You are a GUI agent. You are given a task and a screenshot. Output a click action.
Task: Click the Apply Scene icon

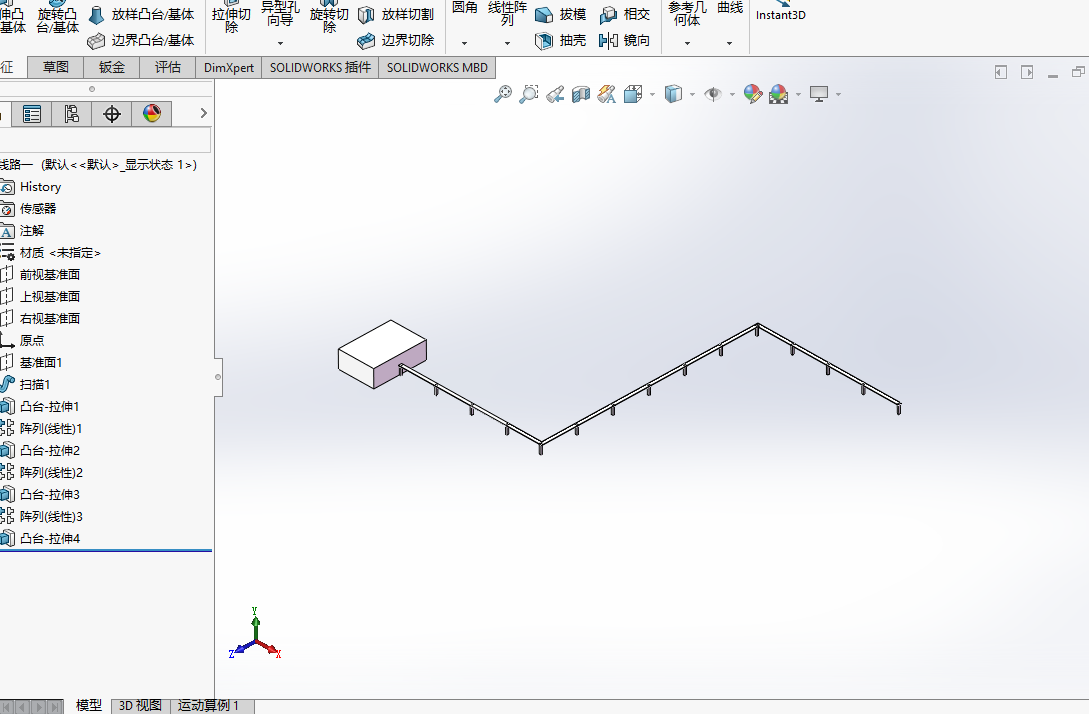click(x=779, y=94)
